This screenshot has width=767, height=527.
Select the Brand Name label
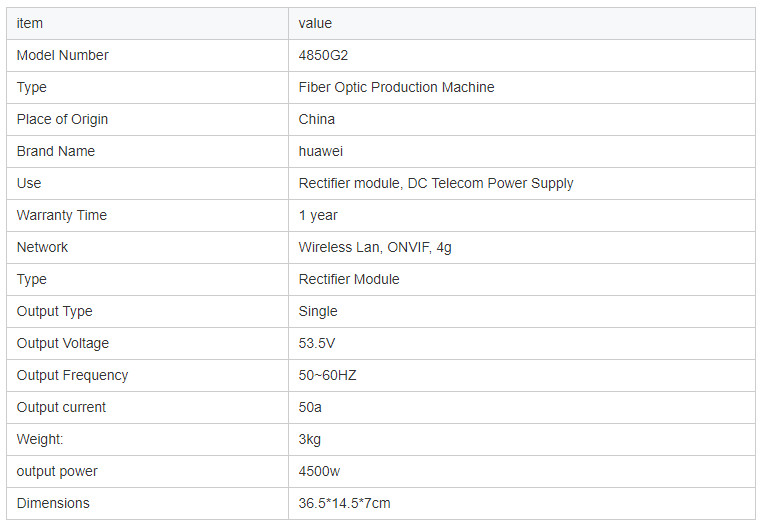click(x=56, y=151)
